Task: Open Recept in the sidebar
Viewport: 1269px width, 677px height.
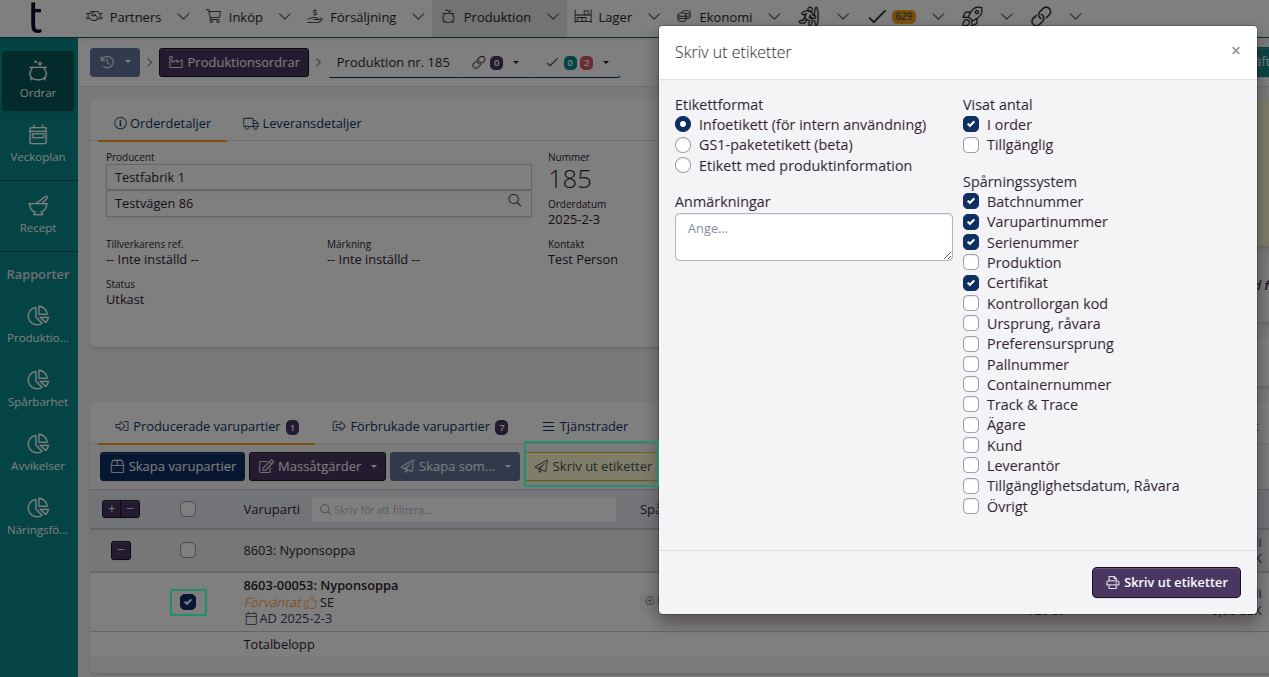Action: coord(38,214)
